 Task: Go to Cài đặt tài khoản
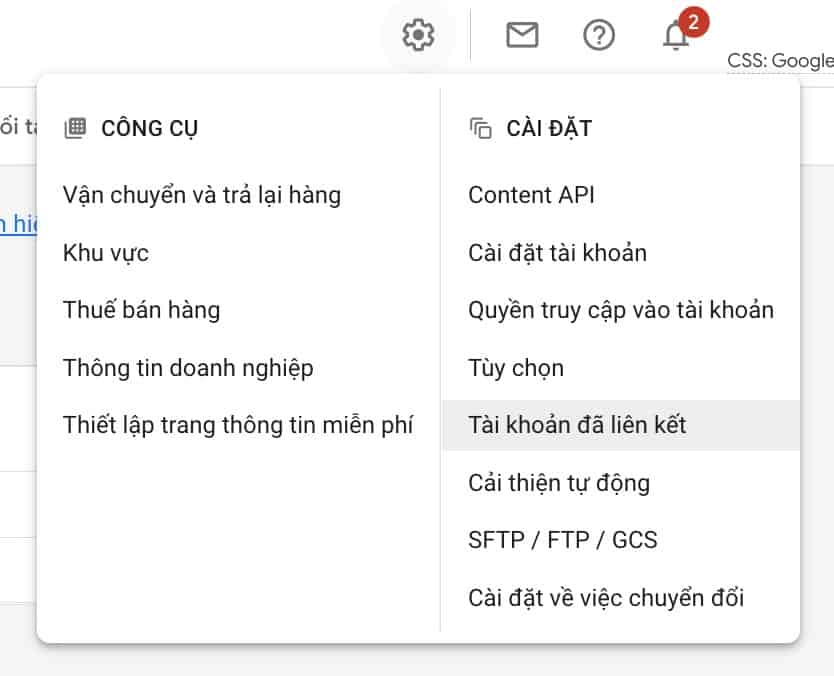pos(557,252)
